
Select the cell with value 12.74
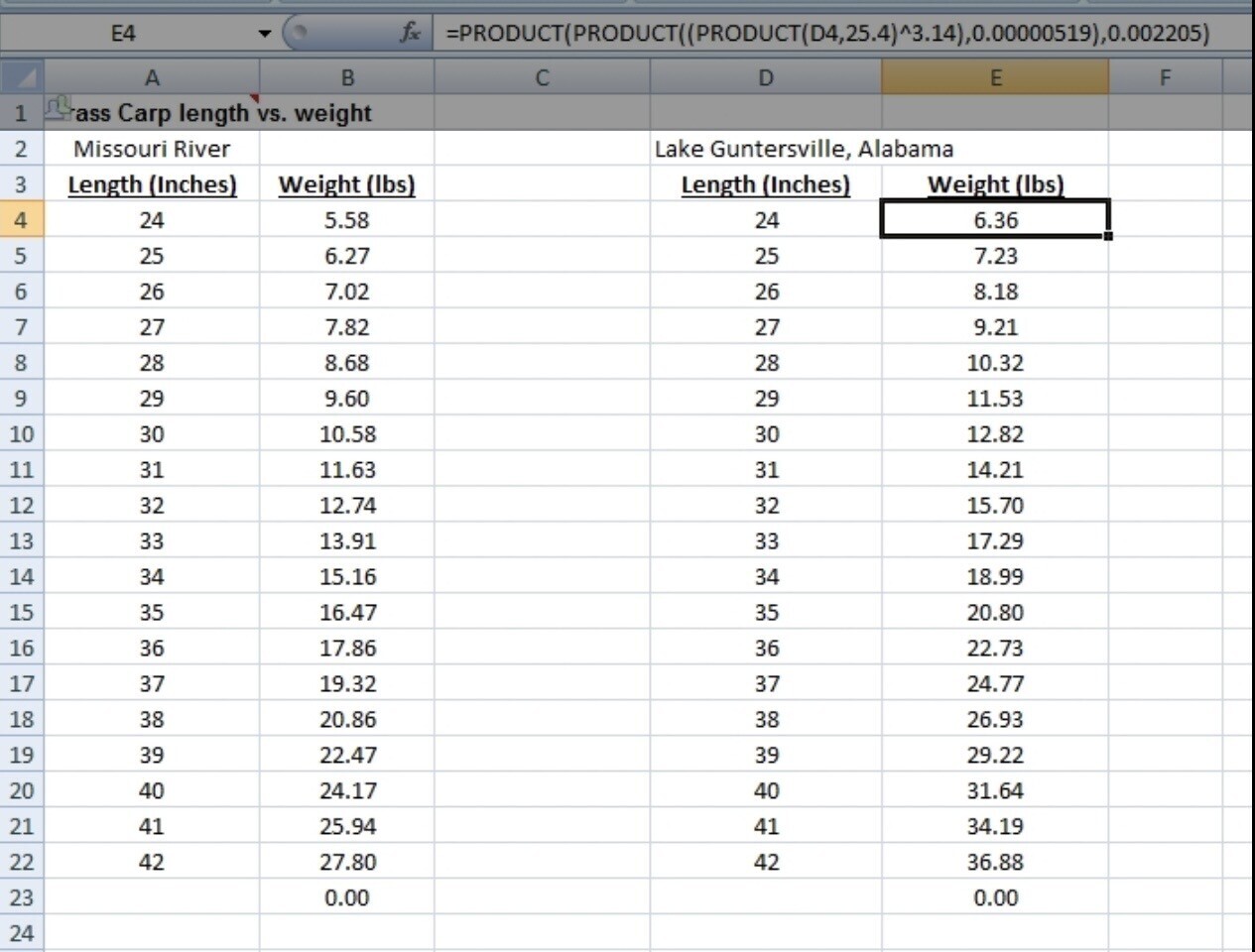tap(347, 506)
